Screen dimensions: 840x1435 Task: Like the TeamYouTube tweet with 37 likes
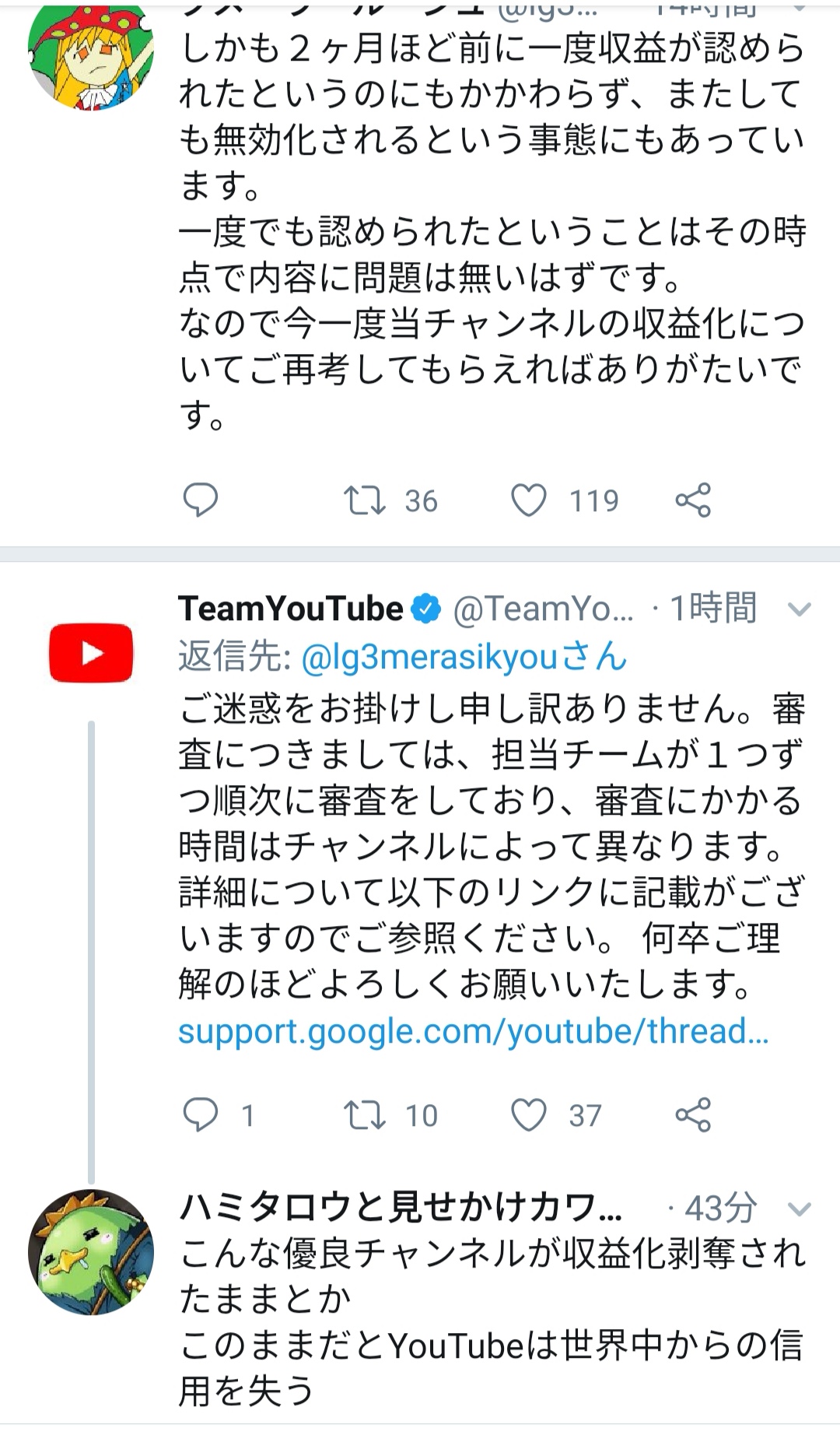coord(529,1115)
